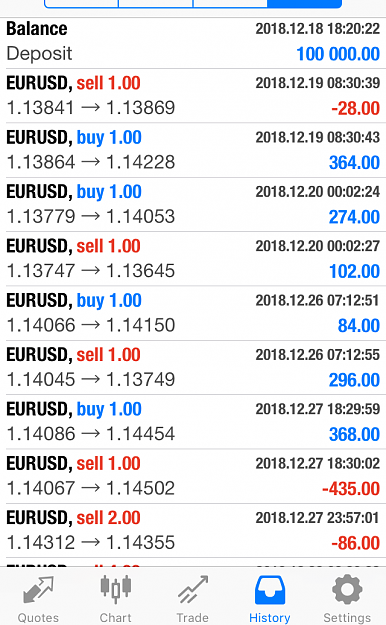Tap the 2018.12.27 18:29:59 timestamp
This screenshot has height=625, width=386.
click(x=317, y=409)
